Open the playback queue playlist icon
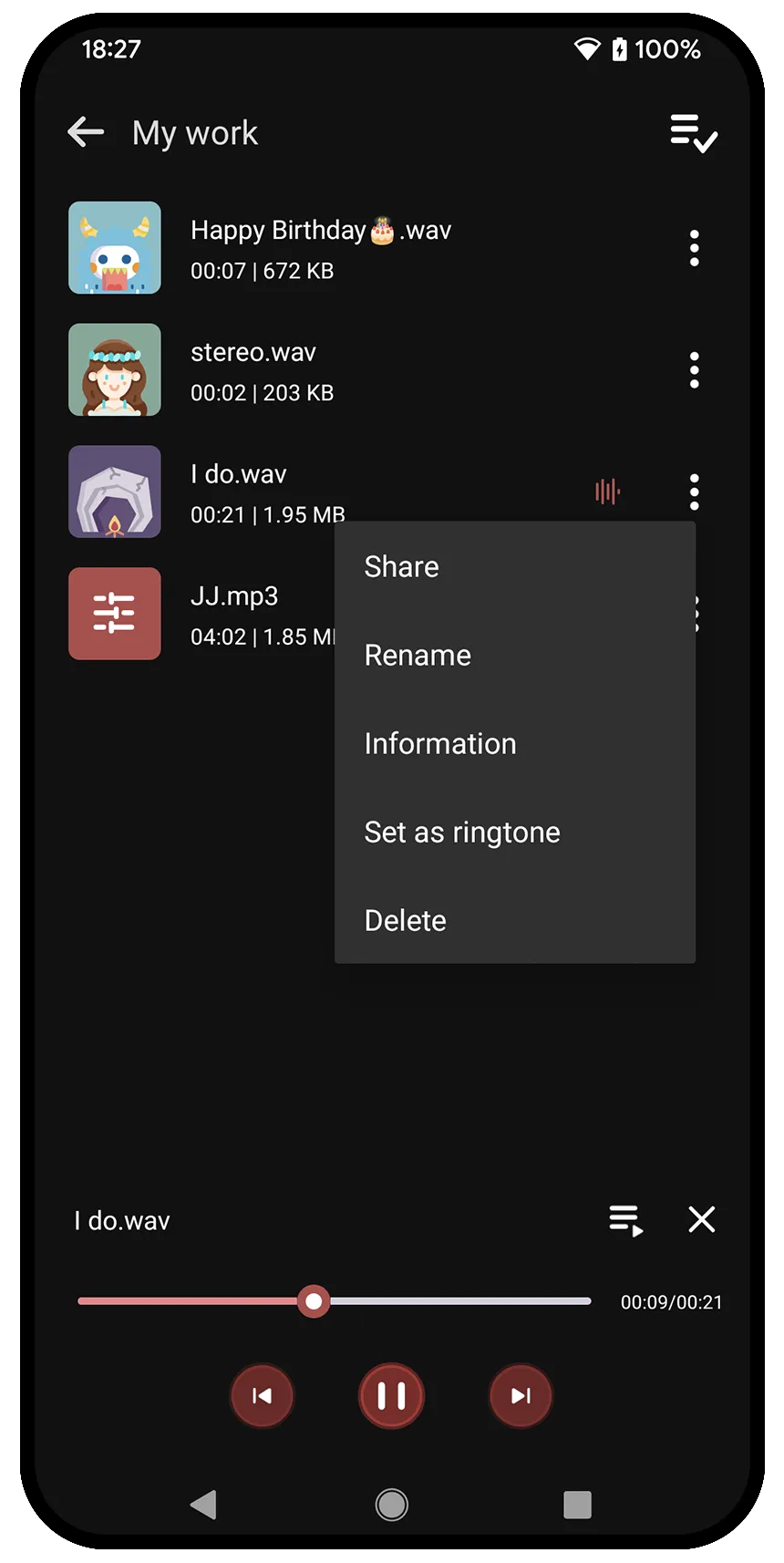This screenshot has width=784, height=1563. (626, 1220)
